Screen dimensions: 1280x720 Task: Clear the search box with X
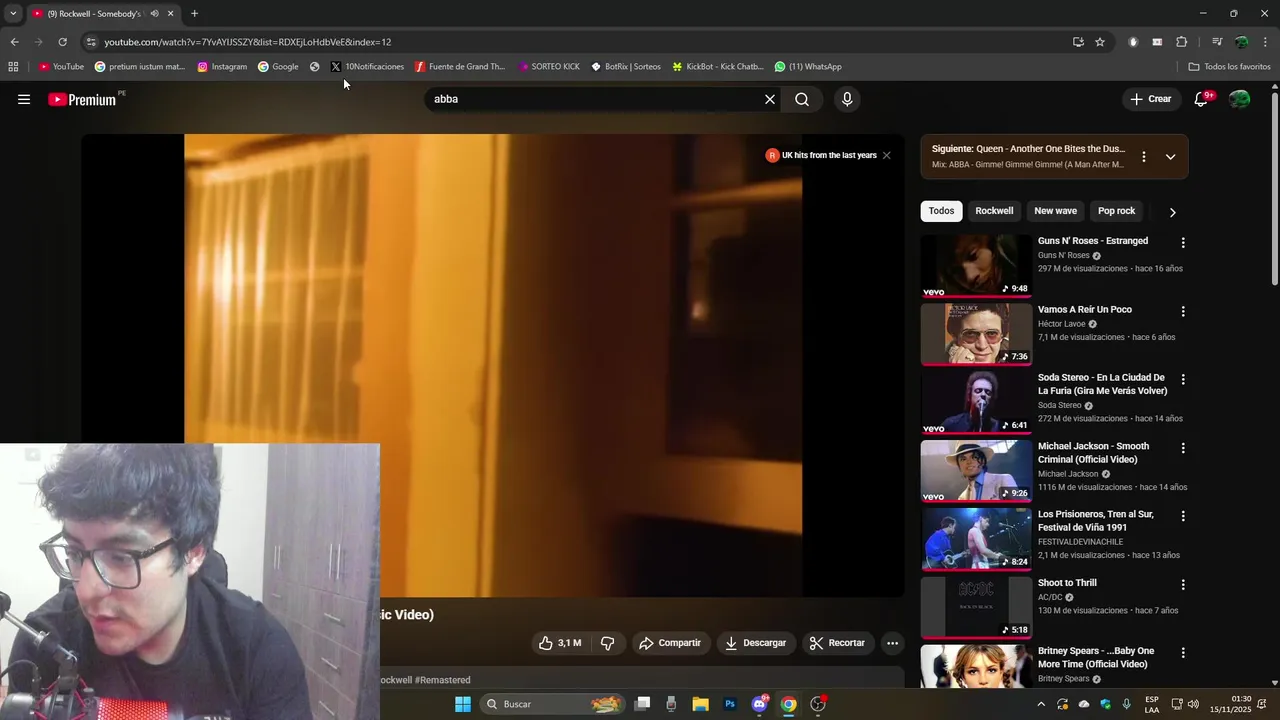tap(770, 99)
